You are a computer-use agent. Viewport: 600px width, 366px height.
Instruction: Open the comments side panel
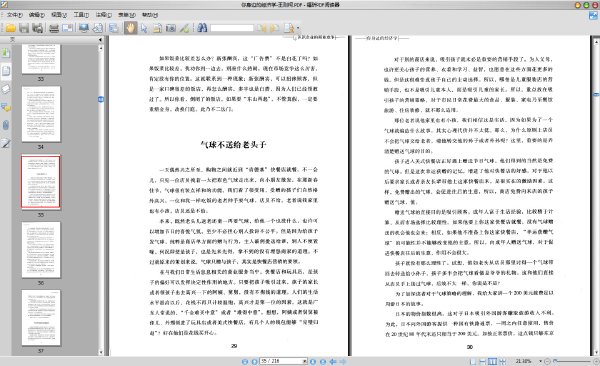tap(6, 107)
